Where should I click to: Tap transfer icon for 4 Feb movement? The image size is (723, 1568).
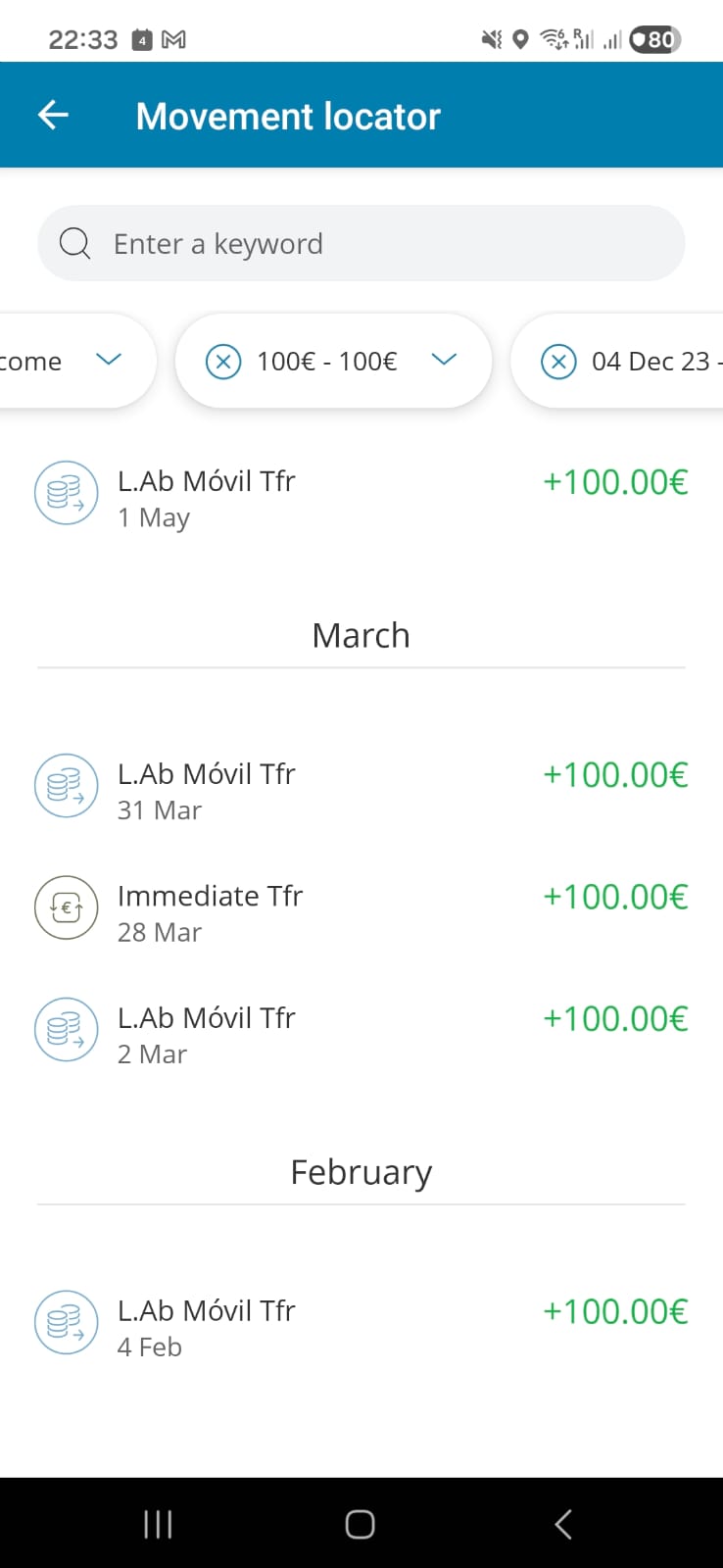click(66, 1323)
